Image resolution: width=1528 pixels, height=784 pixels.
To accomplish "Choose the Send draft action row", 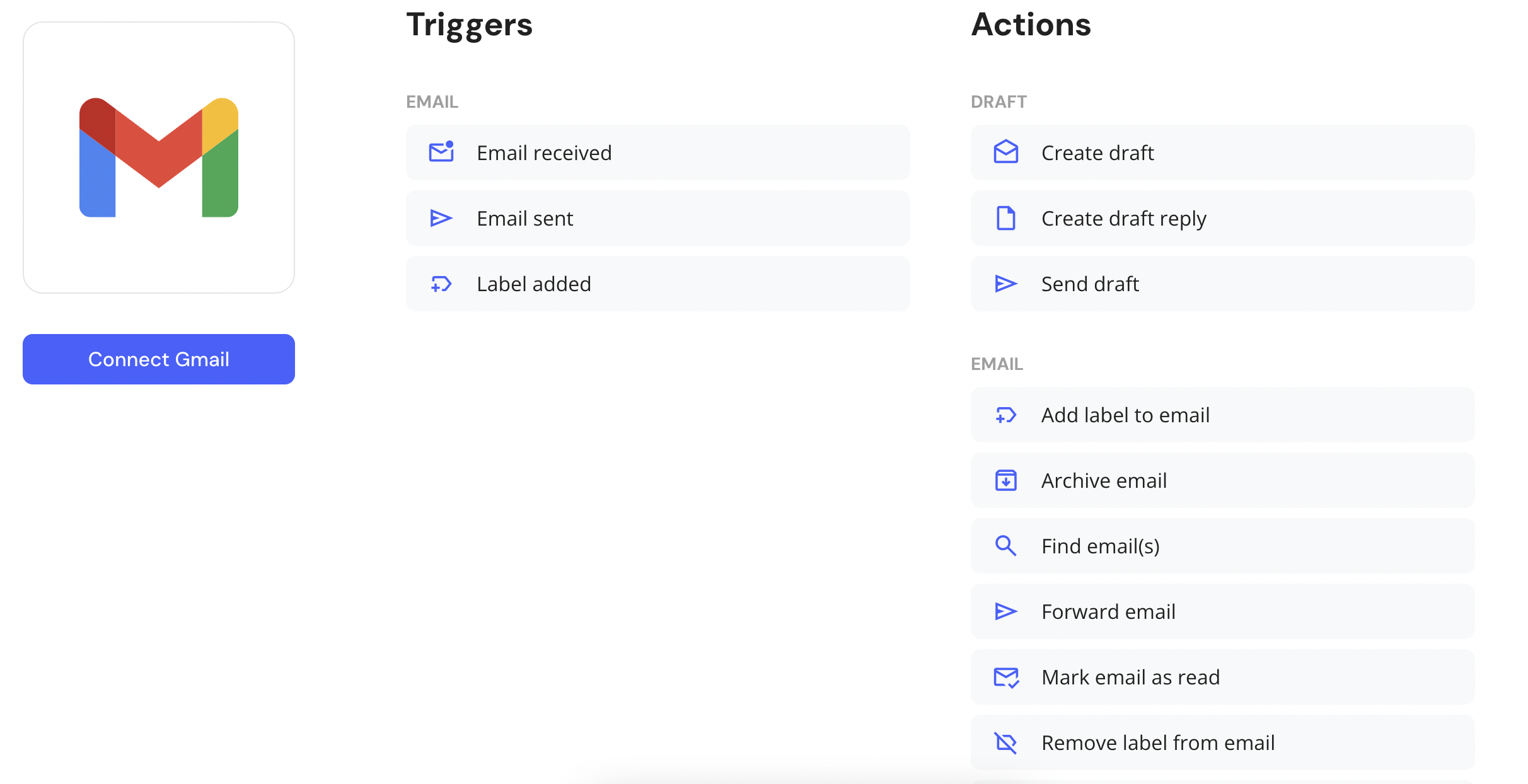I will (1222, 284).
